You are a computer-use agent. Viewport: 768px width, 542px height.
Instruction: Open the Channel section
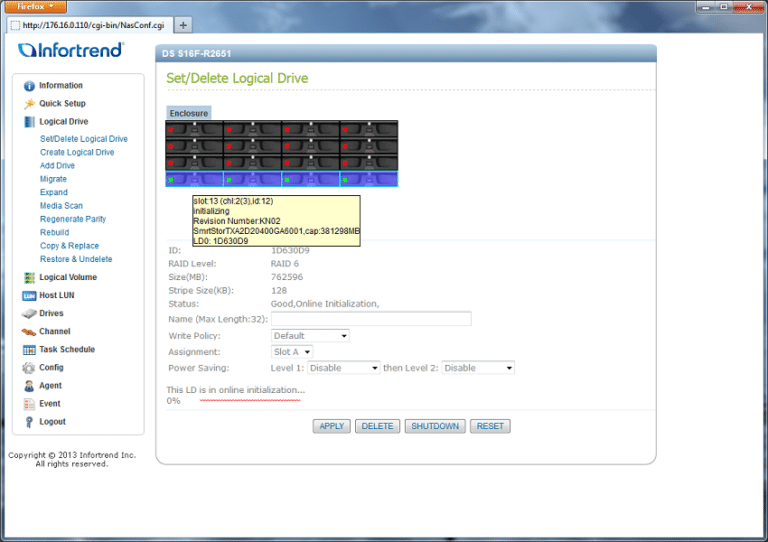(x=55, y=331)
